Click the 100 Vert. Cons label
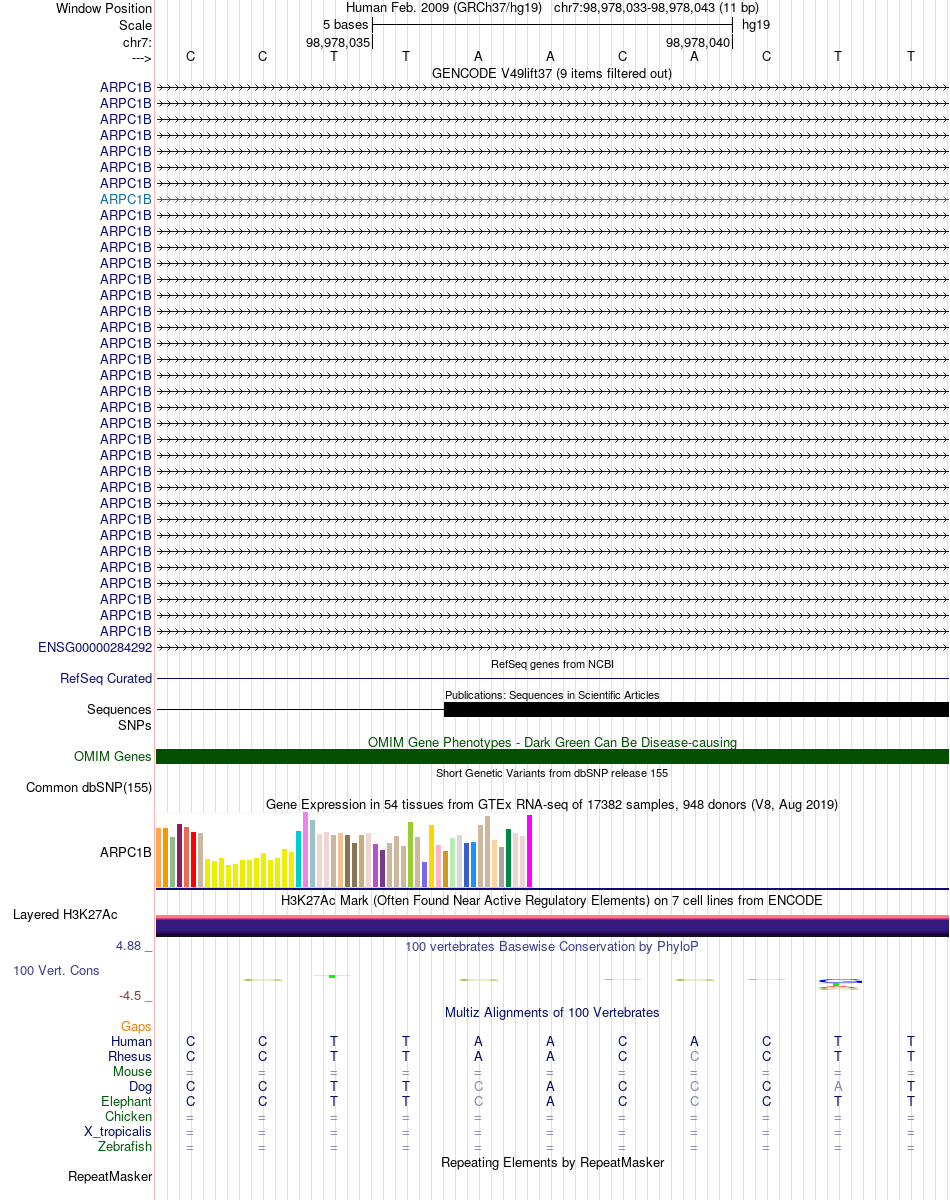Viewport: 950px width, 1200px height. tap(56, 970)
